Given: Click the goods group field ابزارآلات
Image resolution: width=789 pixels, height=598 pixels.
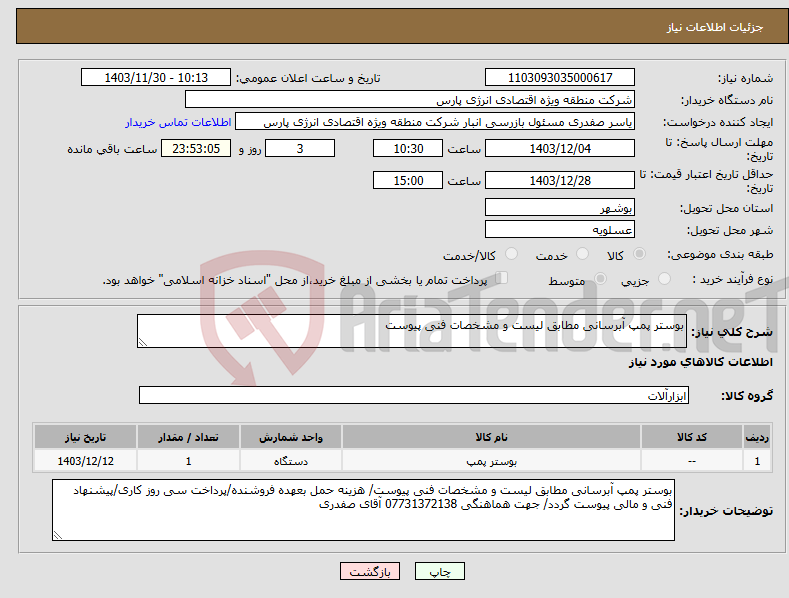Looking at the screenshot, I should click(x=414, y=395).
